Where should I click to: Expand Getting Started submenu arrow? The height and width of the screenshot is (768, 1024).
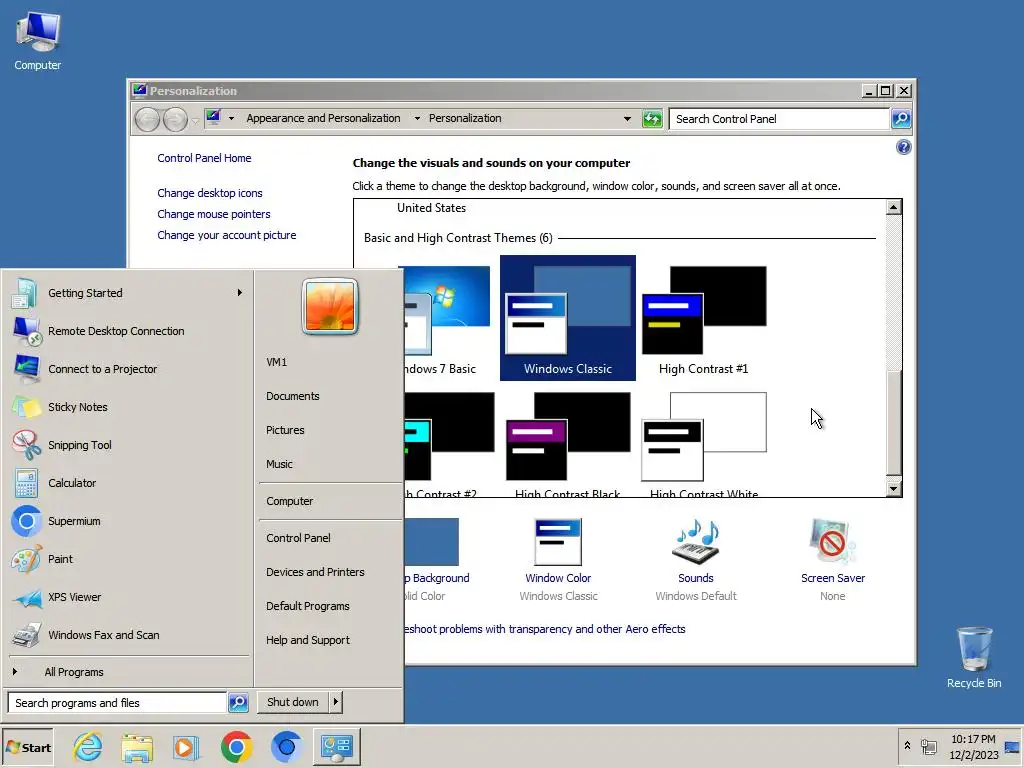pos(240,293)
